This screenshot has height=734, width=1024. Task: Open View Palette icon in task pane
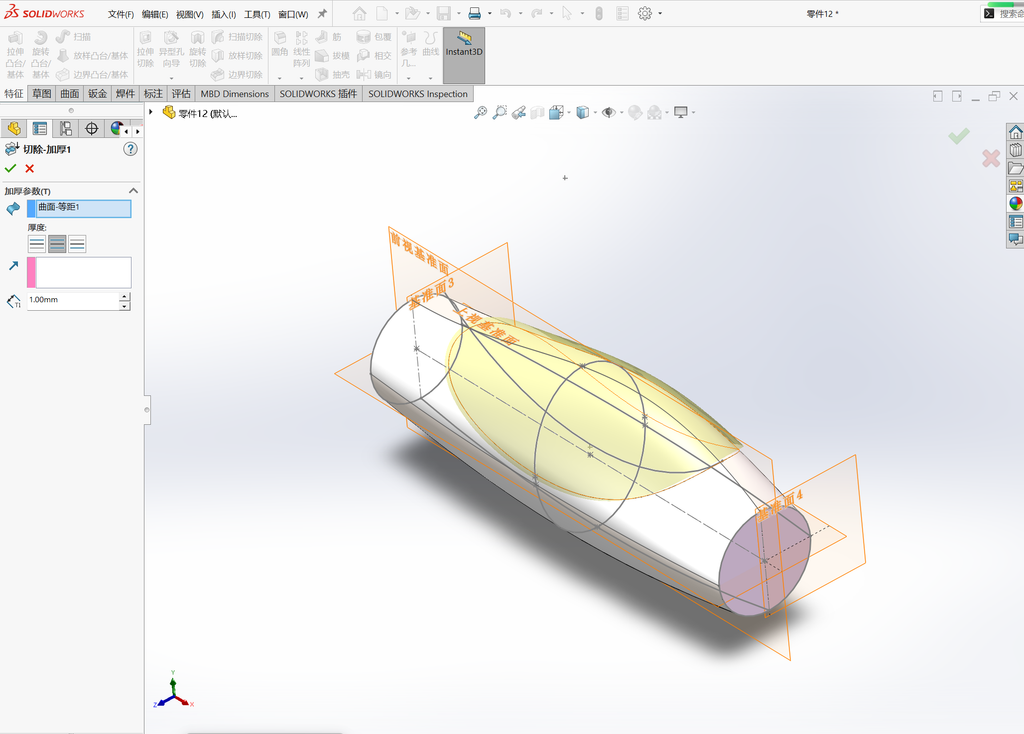coord(1016,185)
